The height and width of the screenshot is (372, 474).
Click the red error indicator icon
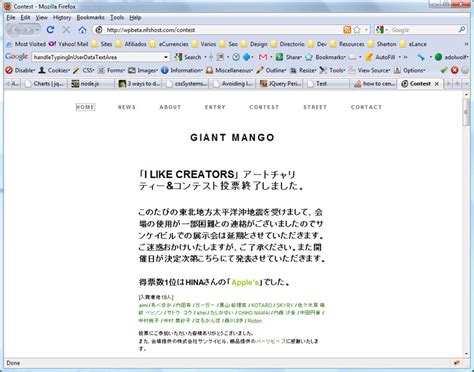click(x=455, y=70)
